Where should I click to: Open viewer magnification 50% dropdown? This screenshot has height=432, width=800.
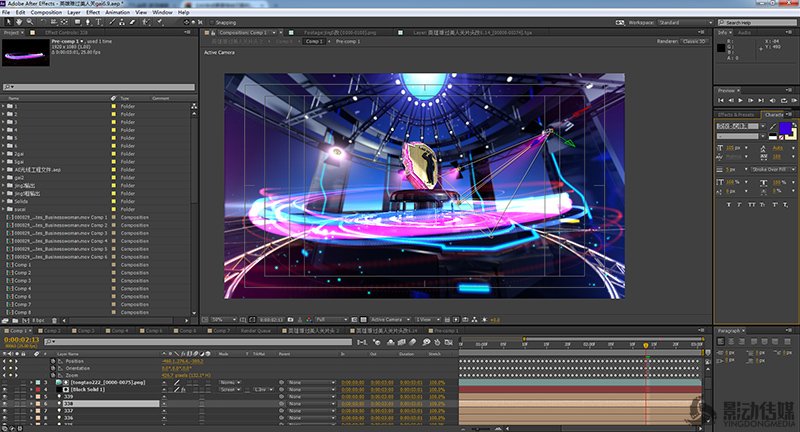pyautogui.click(x=222, y=318)
